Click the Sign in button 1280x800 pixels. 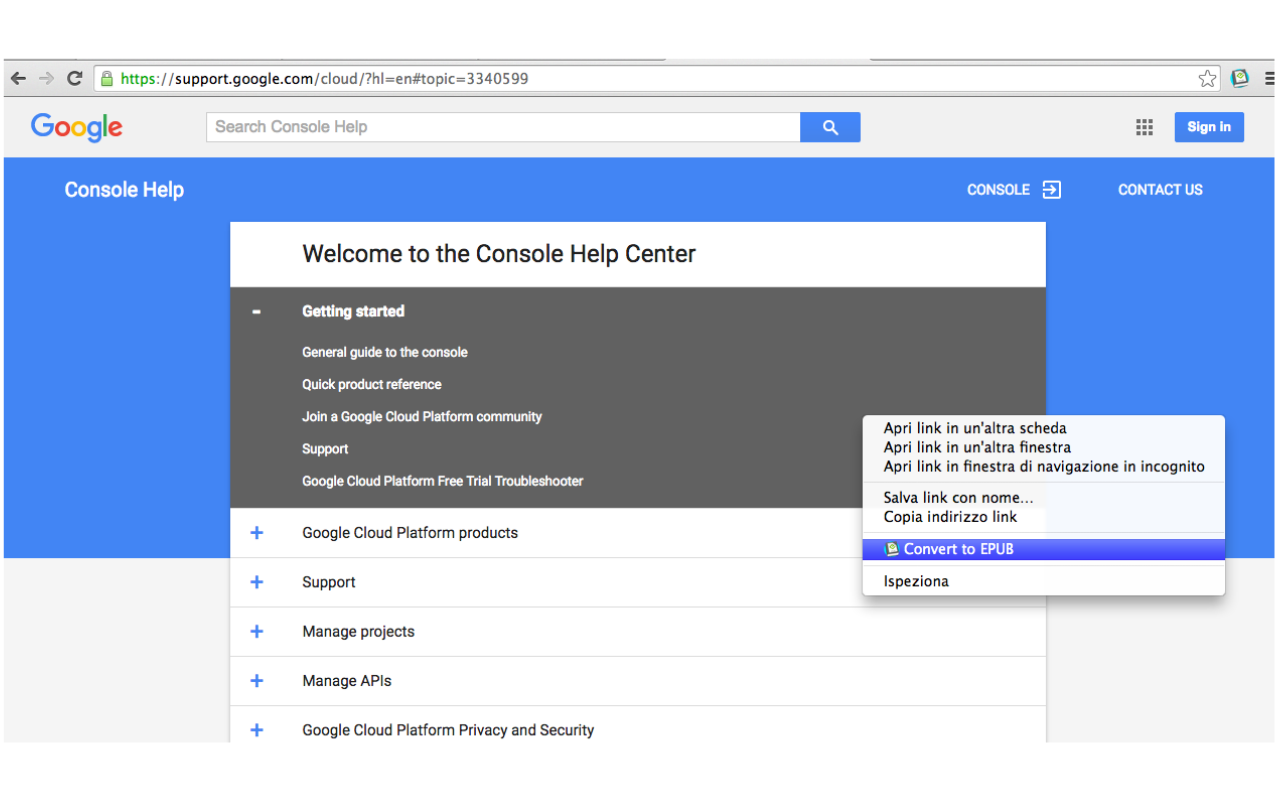(x=1209, y=127)
